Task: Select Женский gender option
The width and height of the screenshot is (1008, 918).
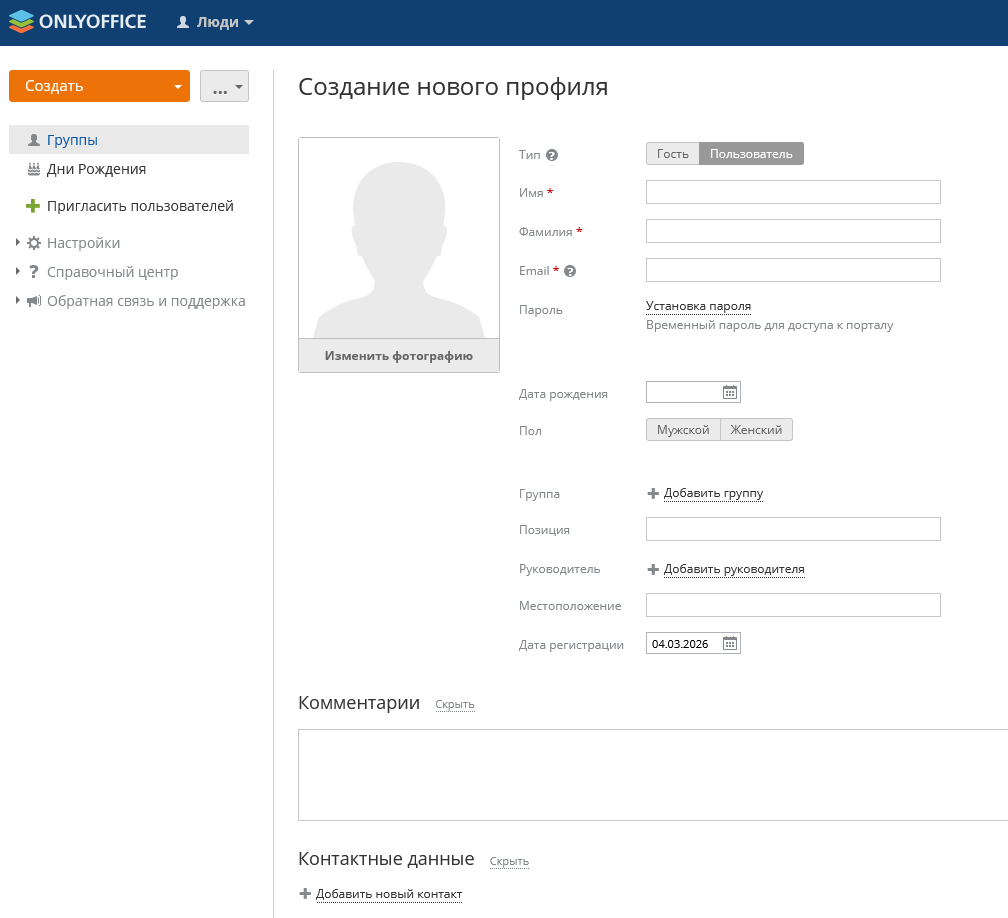Action: (756, 429)
